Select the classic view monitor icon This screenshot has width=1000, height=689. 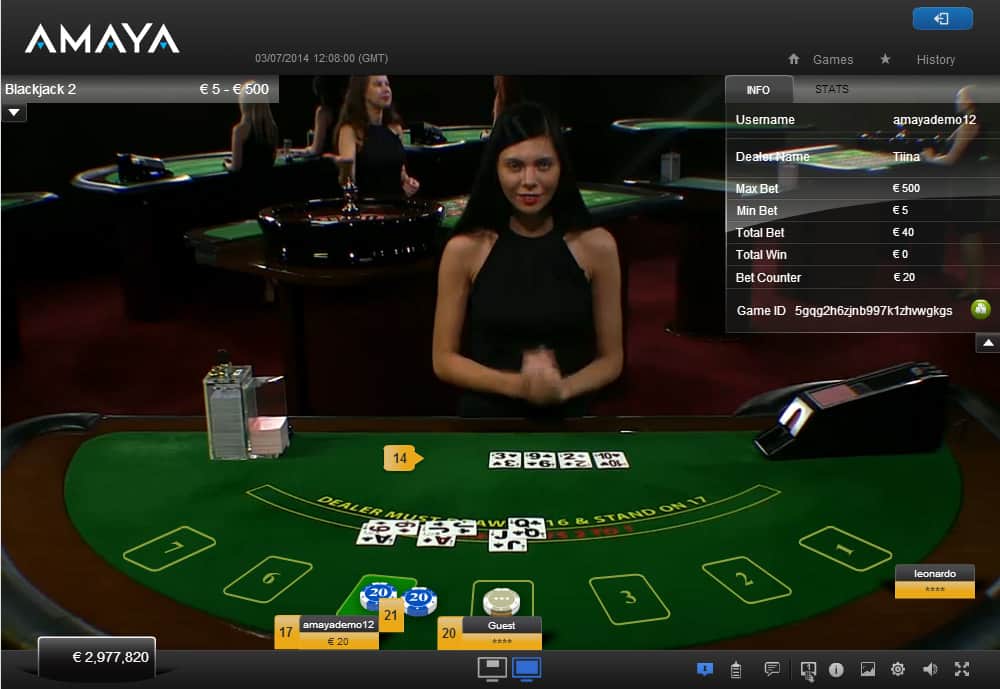(492, 669)
